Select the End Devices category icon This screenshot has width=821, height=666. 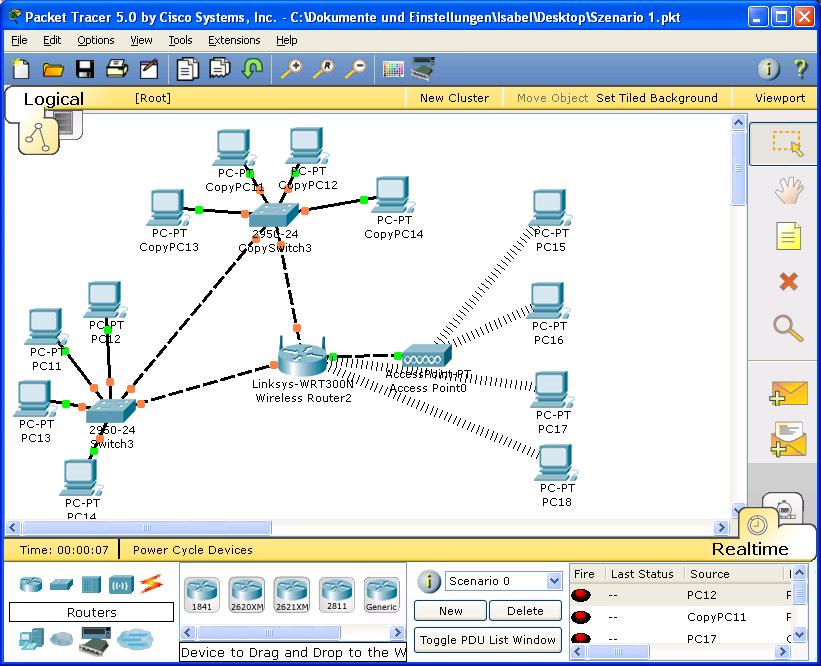click(31, 639)
